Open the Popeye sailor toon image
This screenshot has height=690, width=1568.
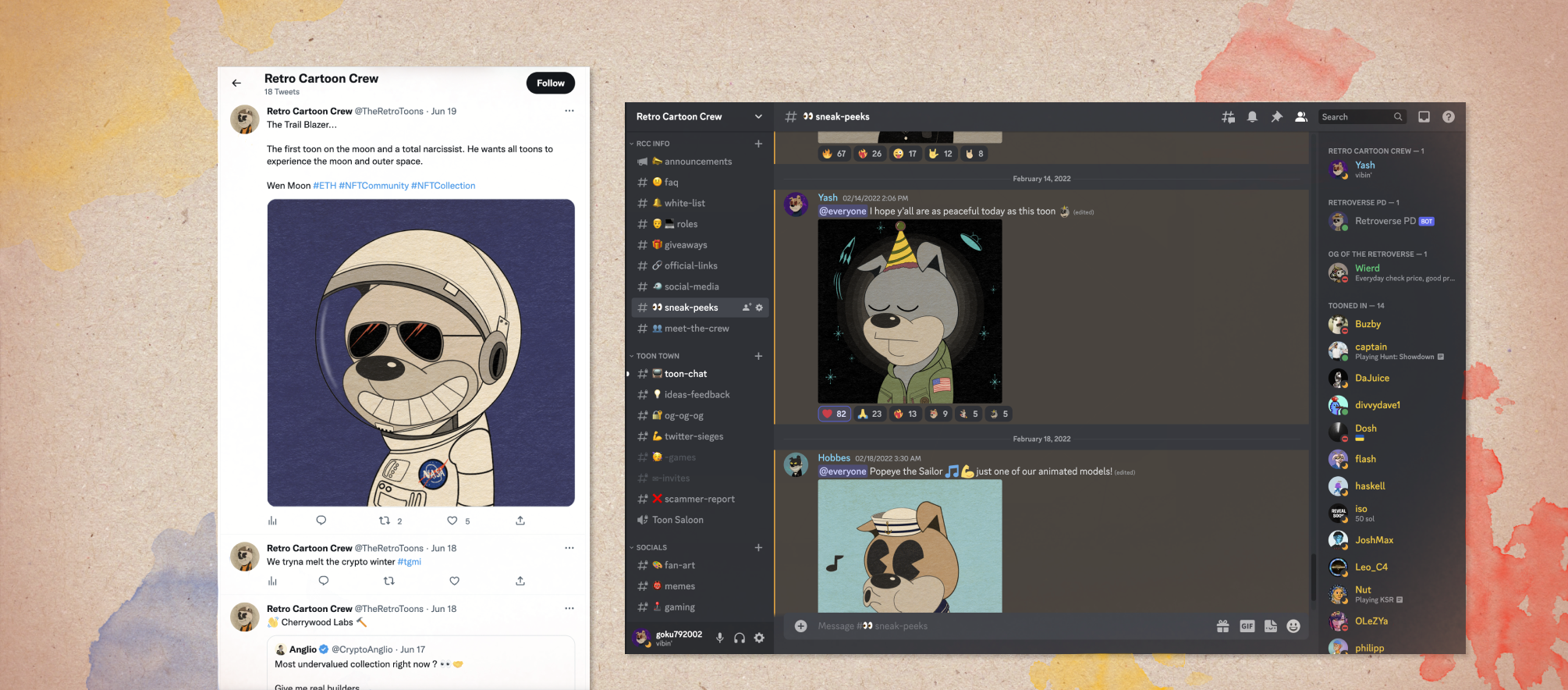910,546
